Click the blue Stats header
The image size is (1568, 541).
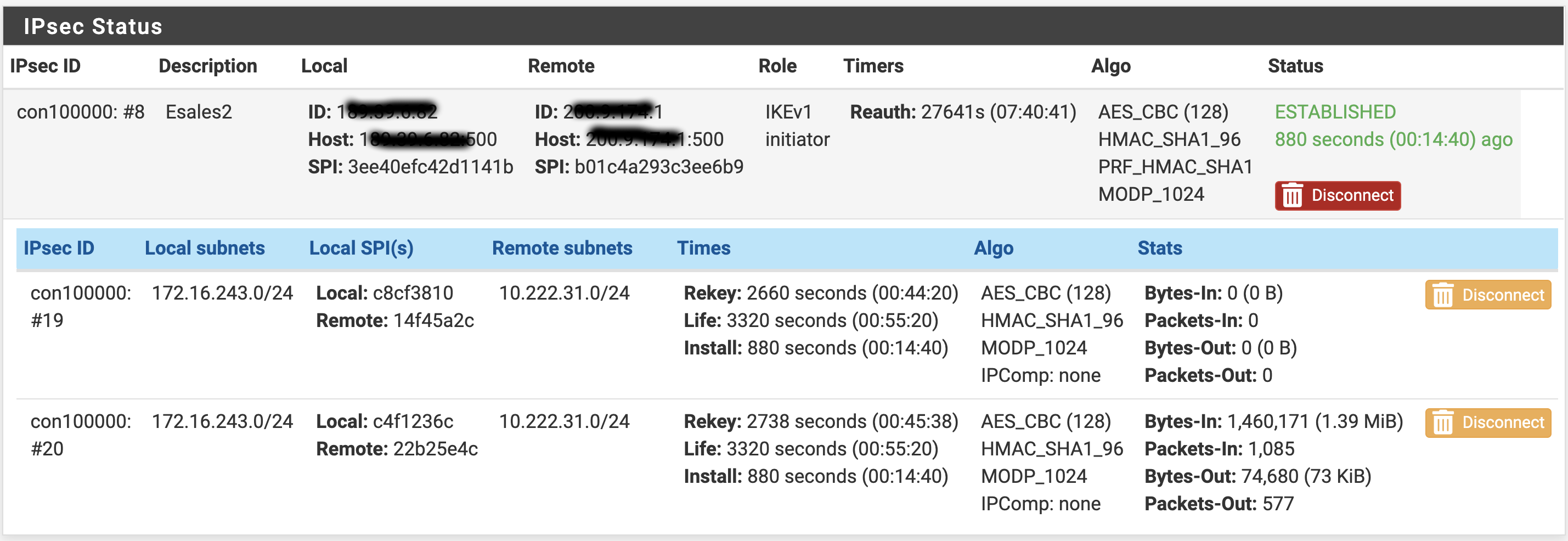[x=1160, y=249]
